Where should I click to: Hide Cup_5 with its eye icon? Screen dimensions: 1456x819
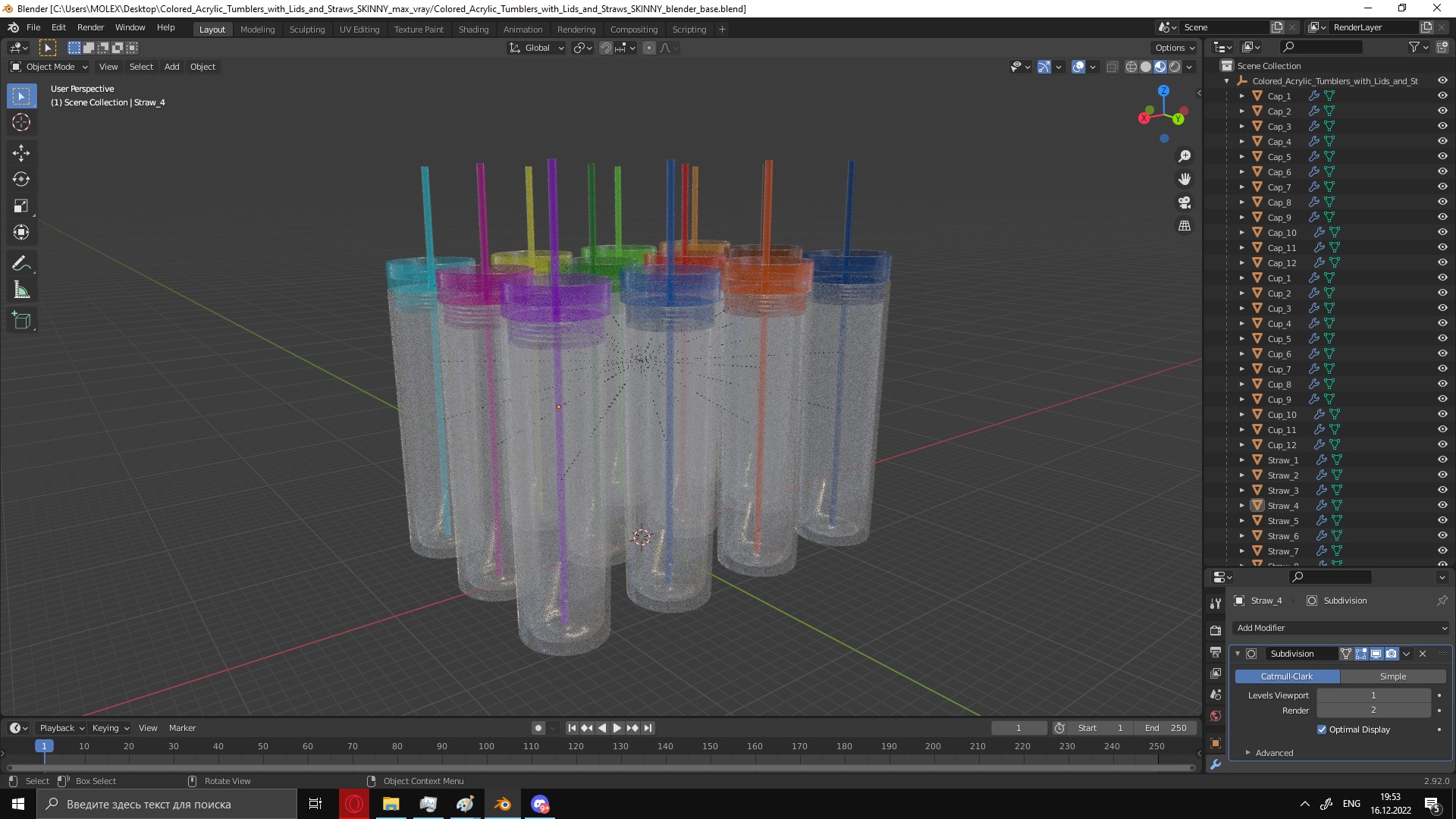click(1442, 338)
